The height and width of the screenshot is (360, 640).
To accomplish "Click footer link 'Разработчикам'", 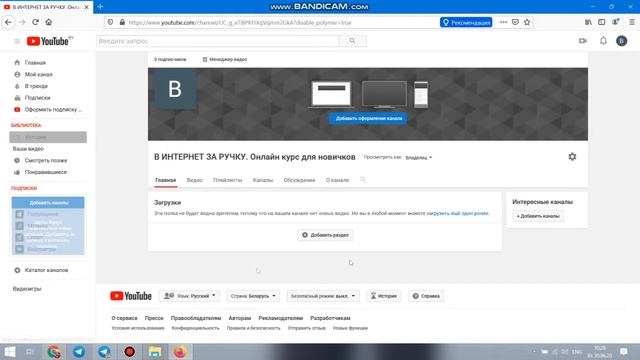I will (x=330, y=318).
